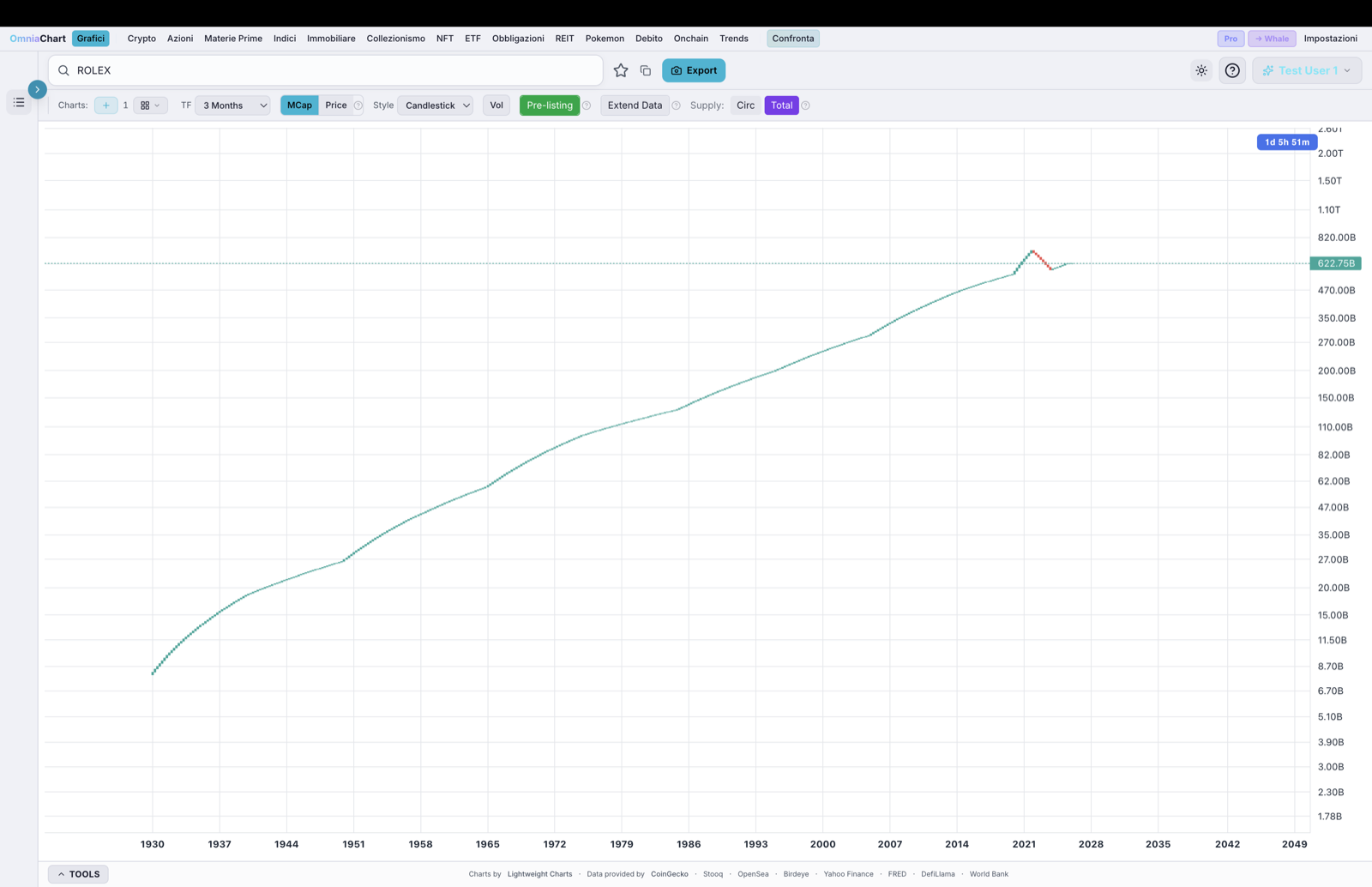Click the Pro plan badge
The width and height of the screenshot is (1372, 887).
[x=1231, y=39]
